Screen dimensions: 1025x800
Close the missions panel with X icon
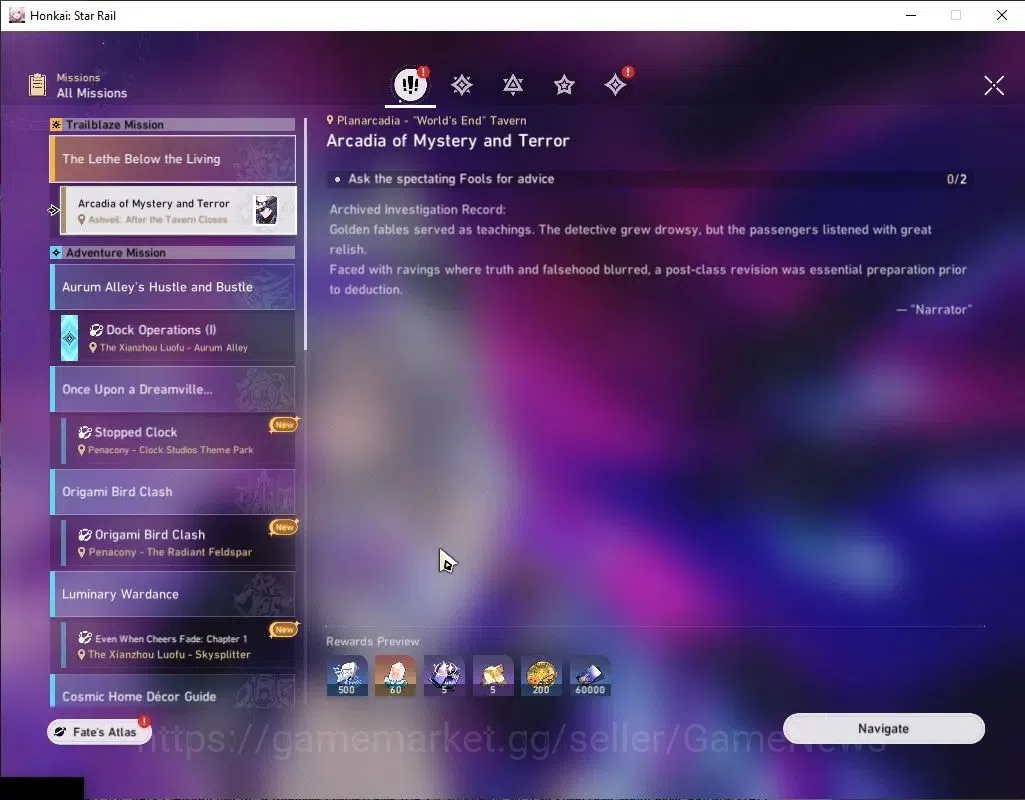[994, 85]
